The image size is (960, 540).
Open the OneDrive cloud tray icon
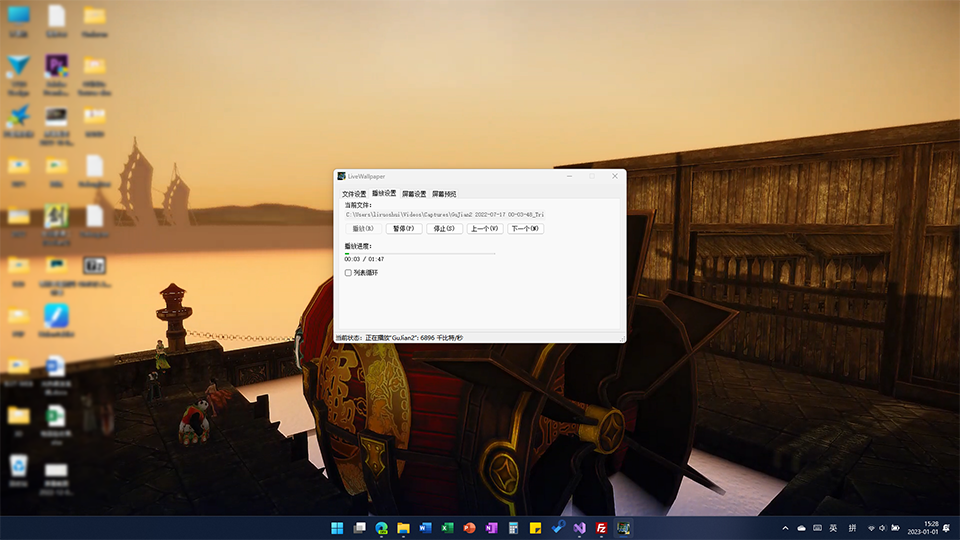click(x=801, y=528)
